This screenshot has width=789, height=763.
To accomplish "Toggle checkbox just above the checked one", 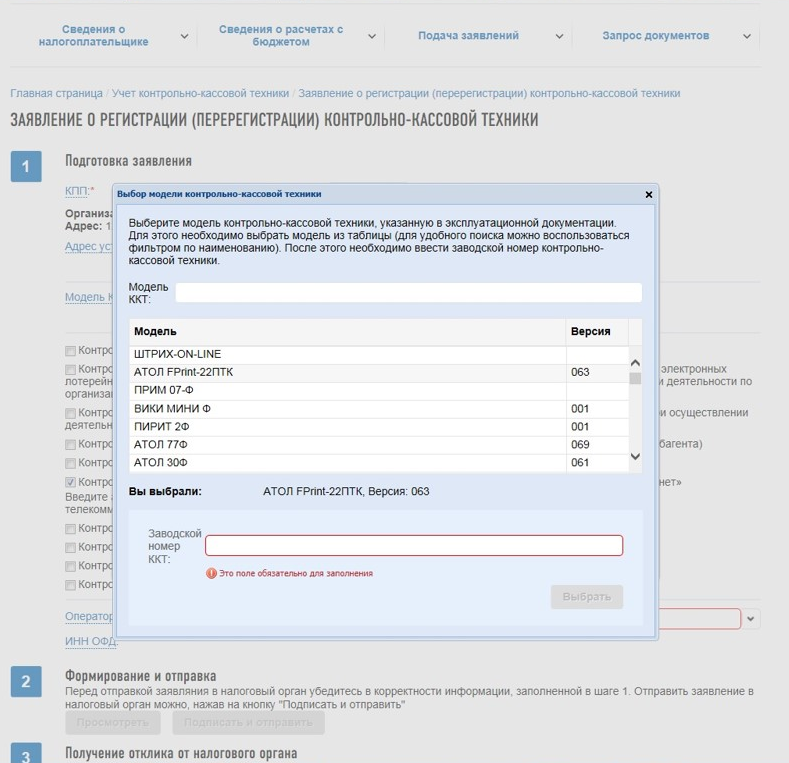I will coord(70,463).
